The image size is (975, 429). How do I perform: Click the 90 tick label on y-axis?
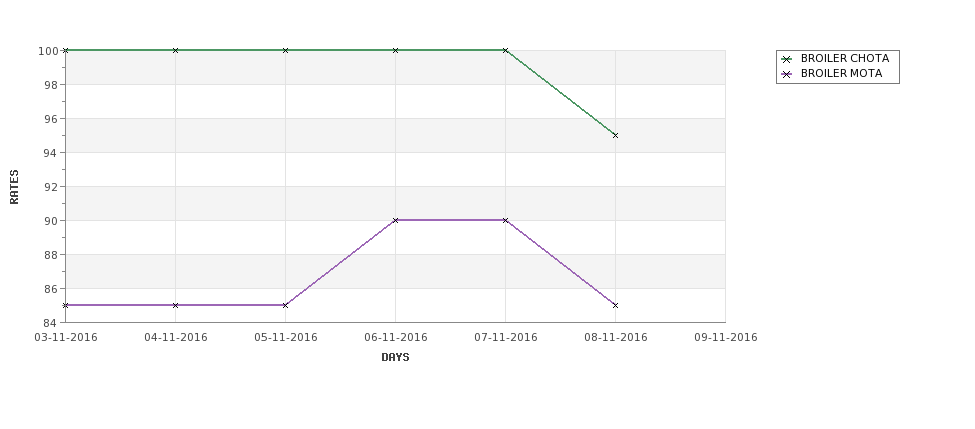click(x=52, y=221)
